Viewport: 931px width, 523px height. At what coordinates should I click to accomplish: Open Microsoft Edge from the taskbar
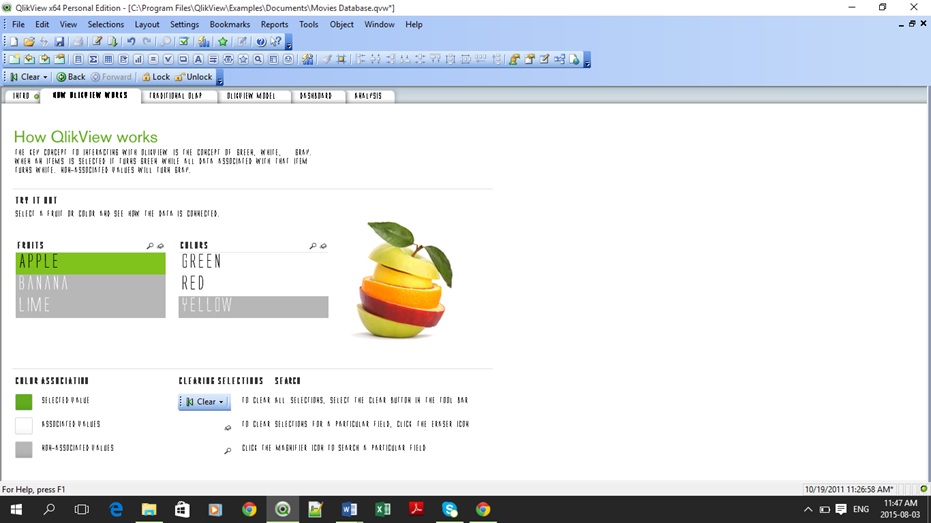click(x=116, y=509)
